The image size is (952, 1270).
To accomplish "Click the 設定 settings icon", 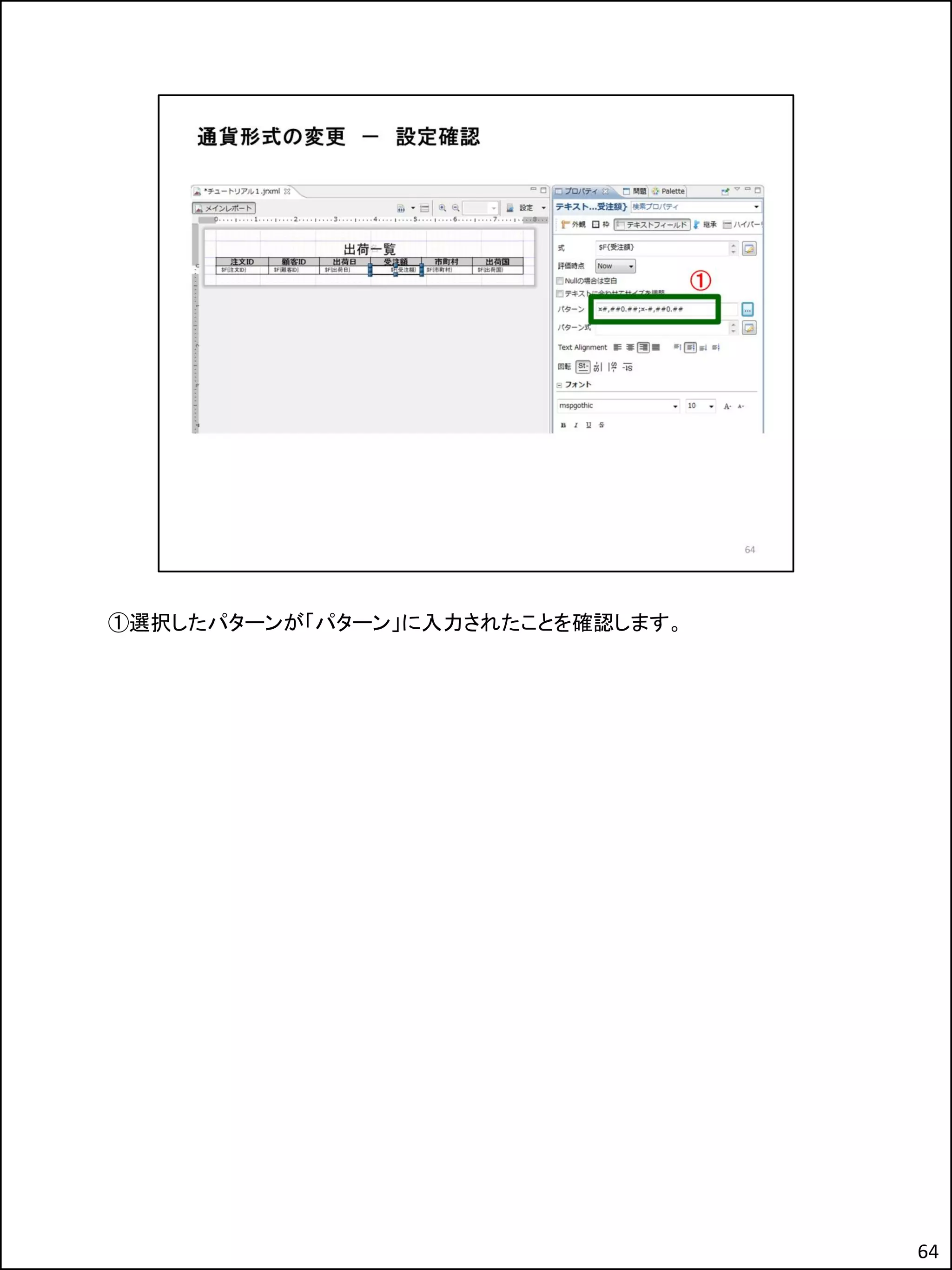I will click(509, 208).
